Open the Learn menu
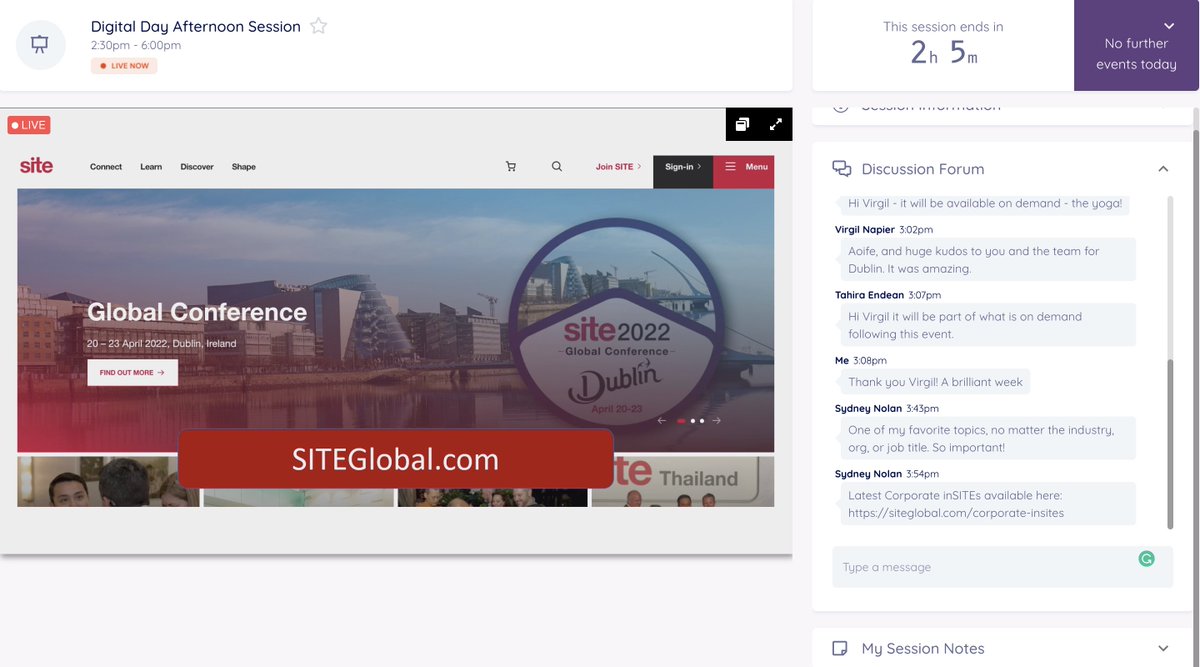The image size is (1200, 667). (x=151, y=167)
